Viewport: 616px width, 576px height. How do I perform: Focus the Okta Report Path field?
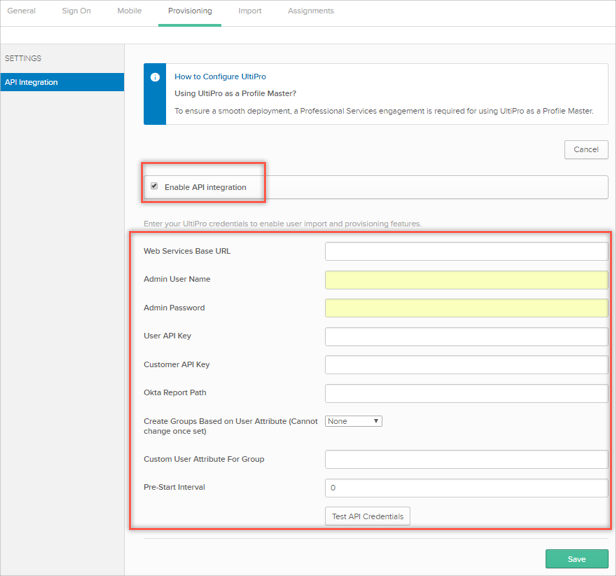(466, 393)
